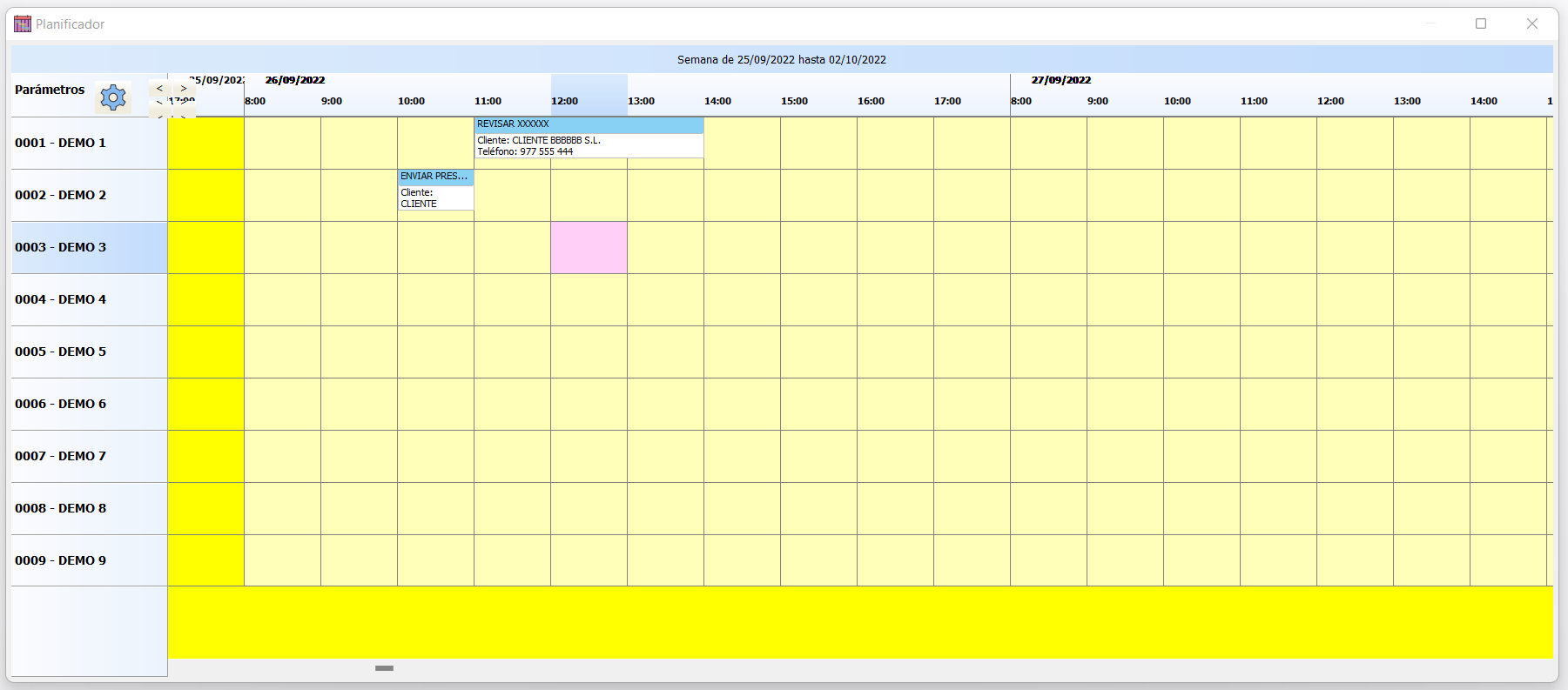This screenshot has width=1568, height=690.
Task: Maximize the Planificador window
Action: 1481,23
